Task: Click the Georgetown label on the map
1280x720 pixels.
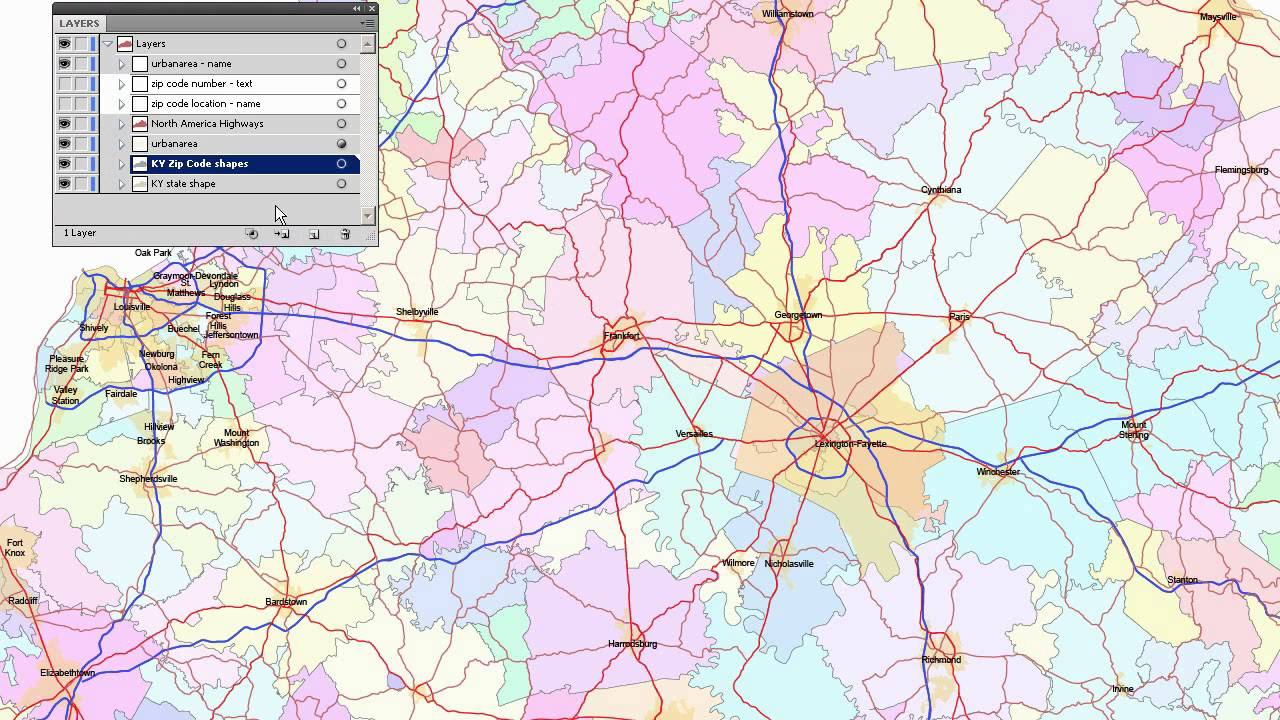Action: [798, 315]
